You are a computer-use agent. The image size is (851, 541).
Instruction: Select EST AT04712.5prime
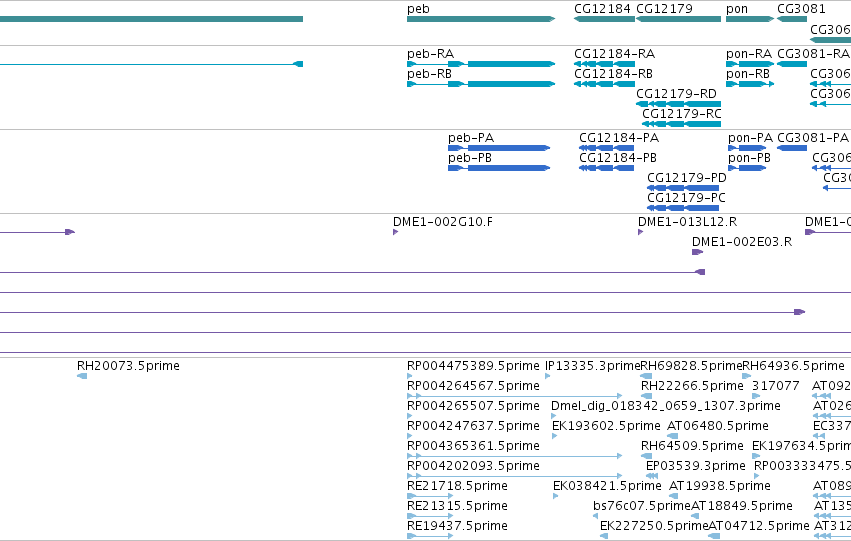coord(714,537)
